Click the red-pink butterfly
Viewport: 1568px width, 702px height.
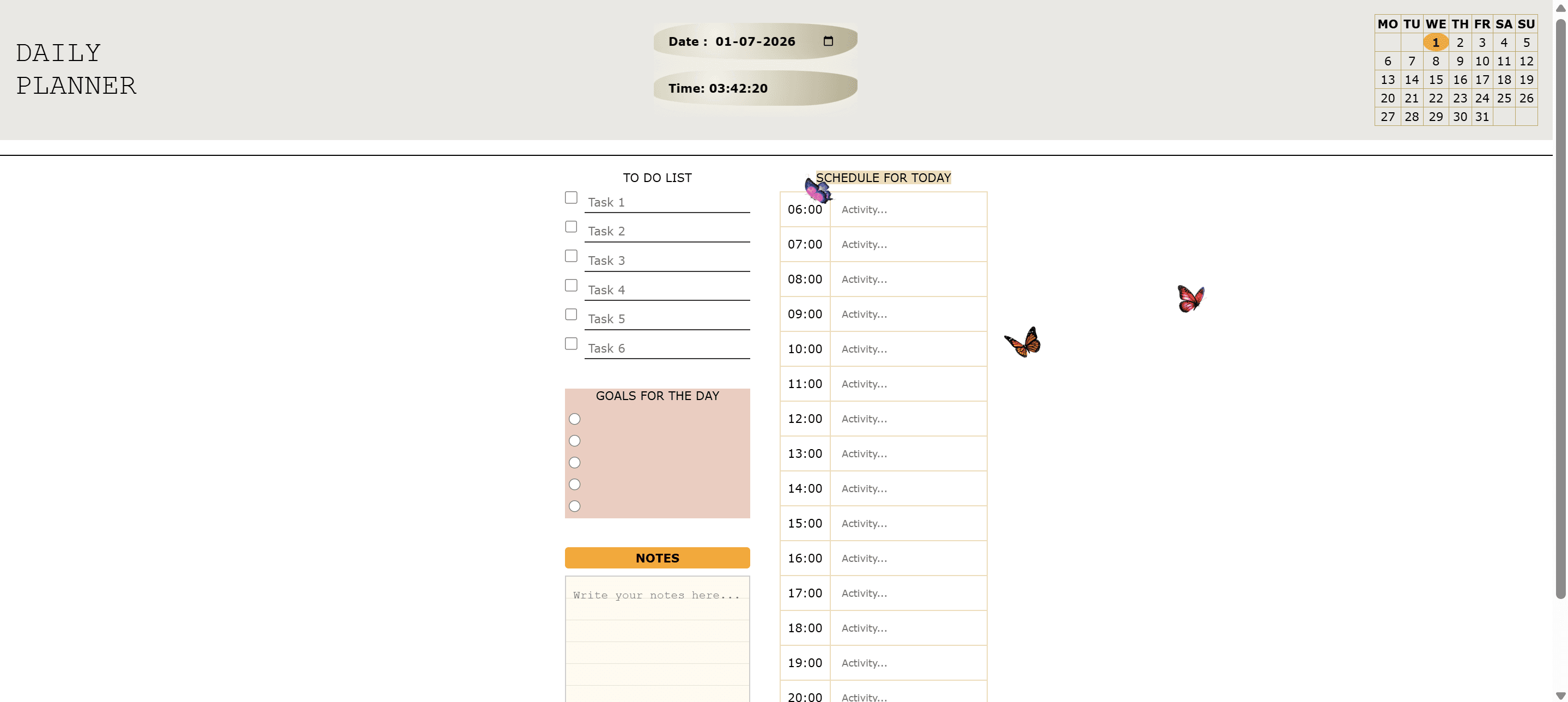coord(1190,298)
